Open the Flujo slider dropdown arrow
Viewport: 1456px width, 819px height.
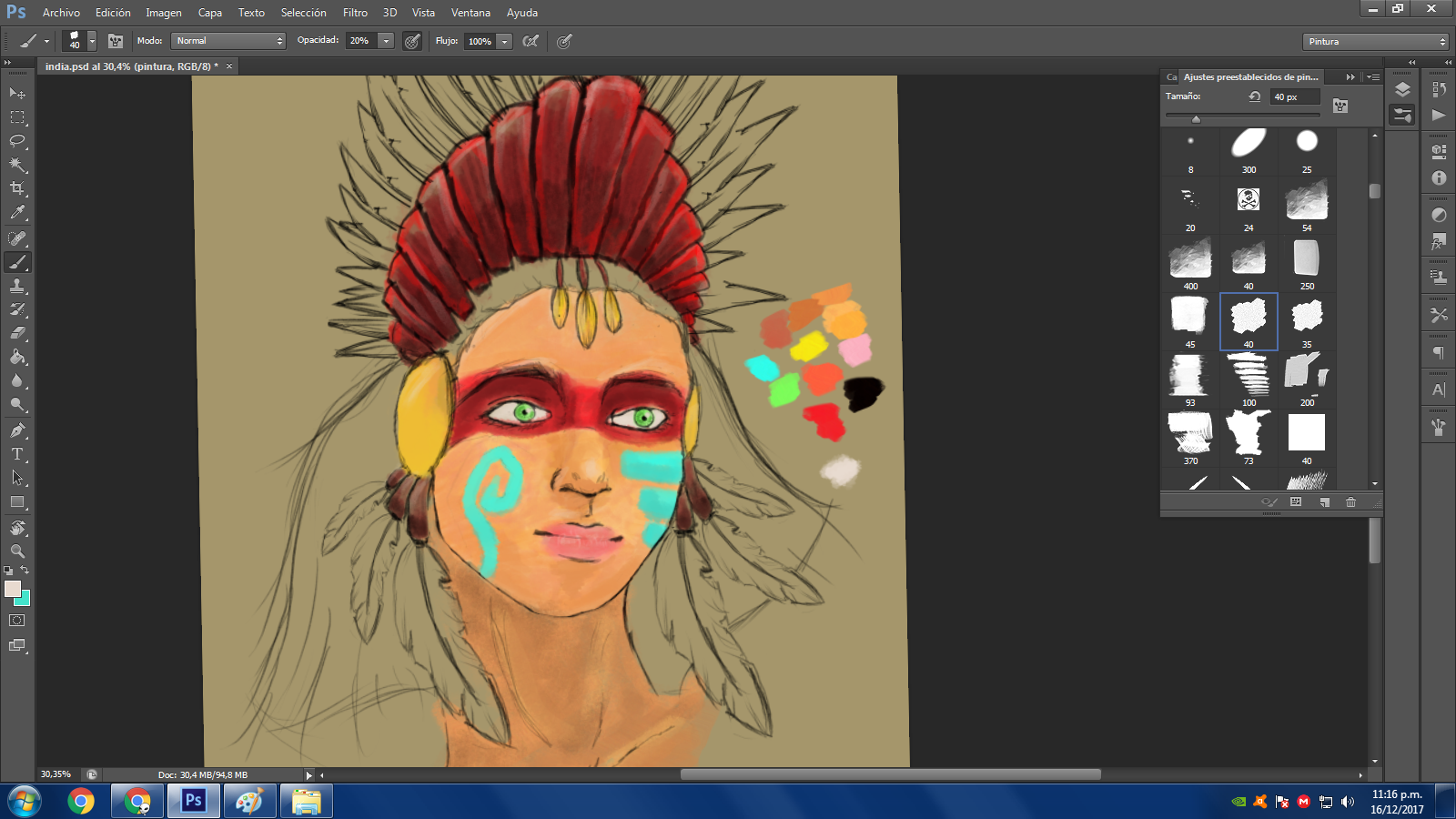[504, 41]
